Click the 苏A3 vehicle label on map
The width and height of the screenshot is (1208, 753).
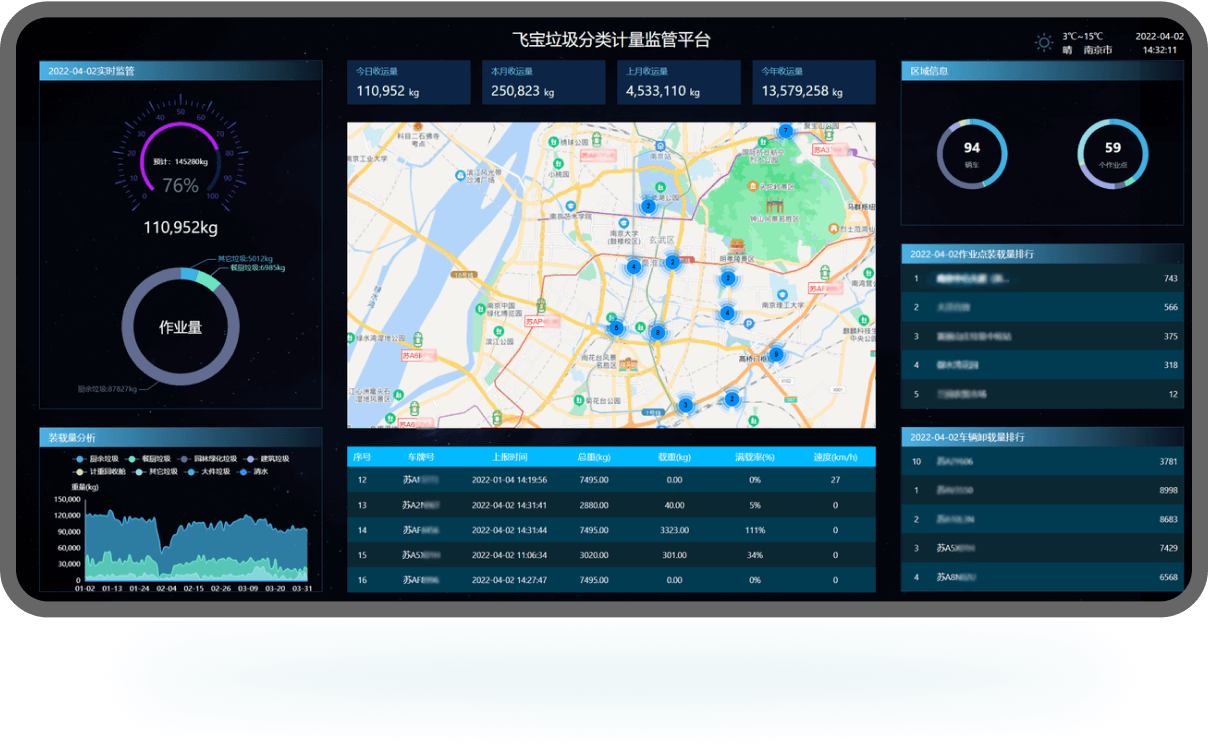(830, 150)
